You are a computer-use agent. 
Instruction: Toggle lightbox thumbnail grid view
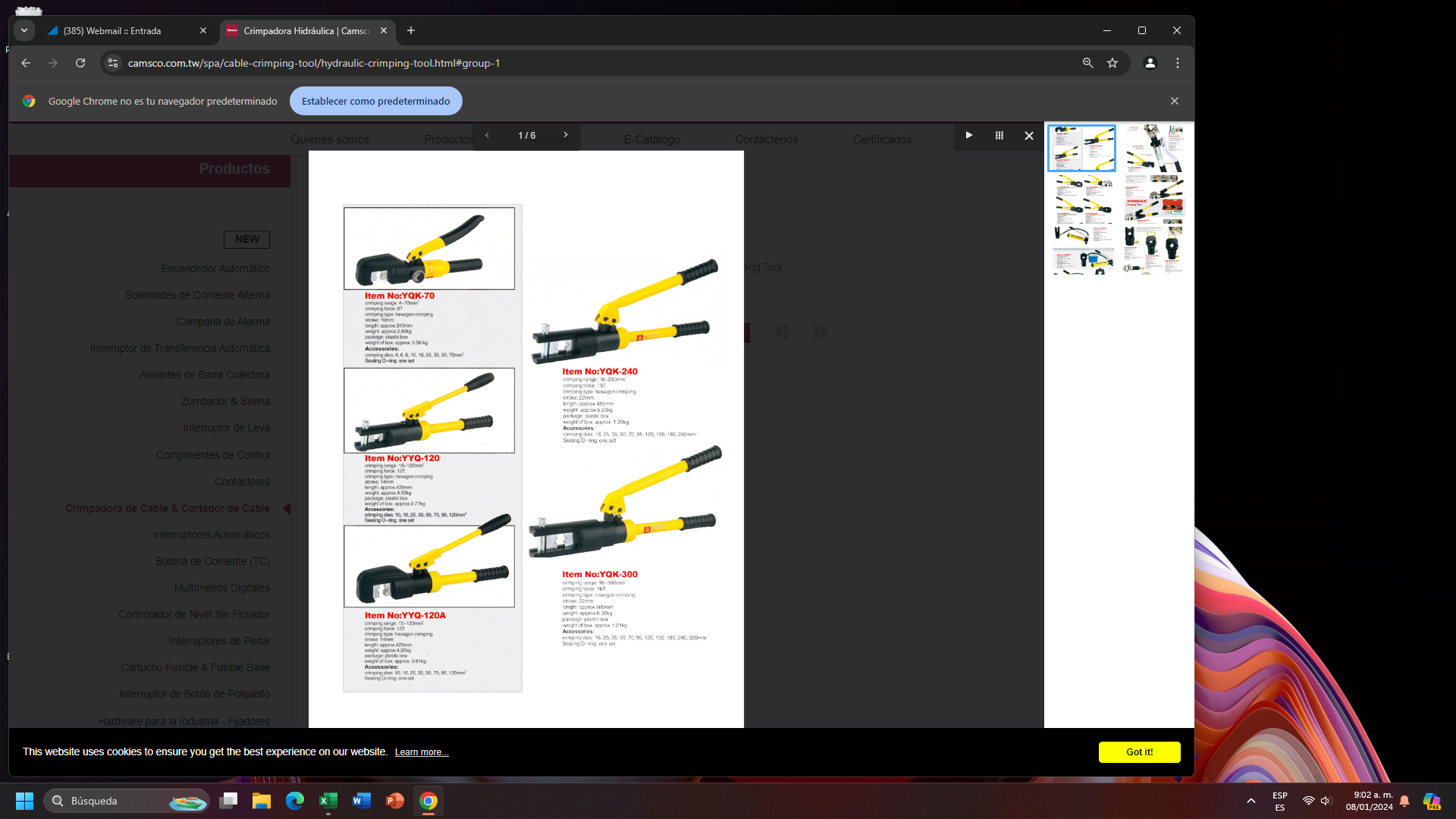999,135
